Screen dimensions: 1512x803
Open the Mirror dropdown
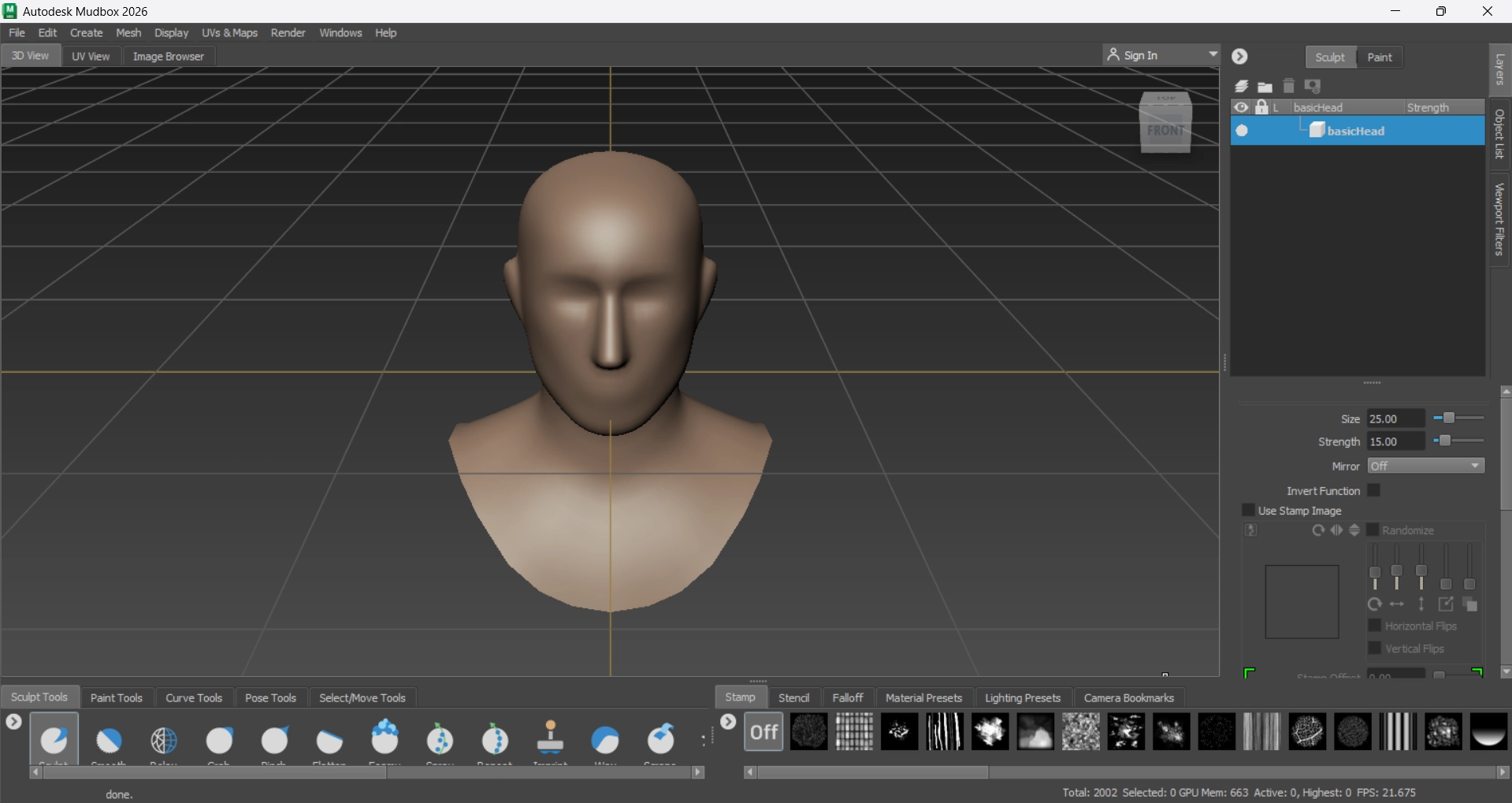(x=1425, y=466)
